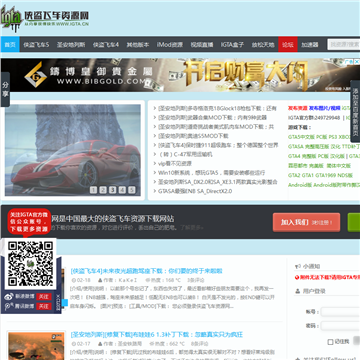Screen dimensions: 360x360
Task: Open the orange 布娃娃6 article thumbnail
Action: pos(36,346)
